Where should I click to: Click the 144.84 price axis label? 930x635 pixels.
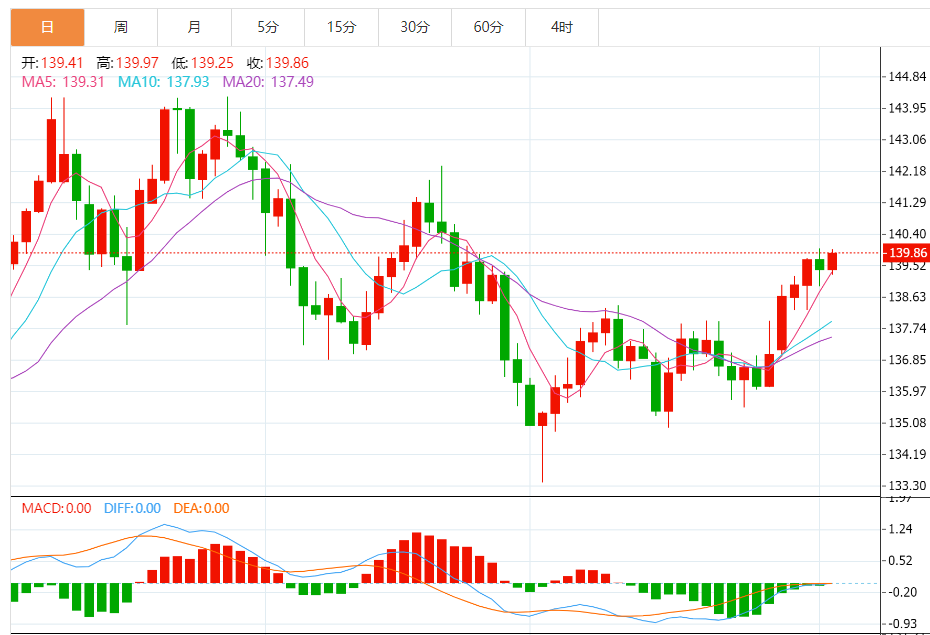907,76
